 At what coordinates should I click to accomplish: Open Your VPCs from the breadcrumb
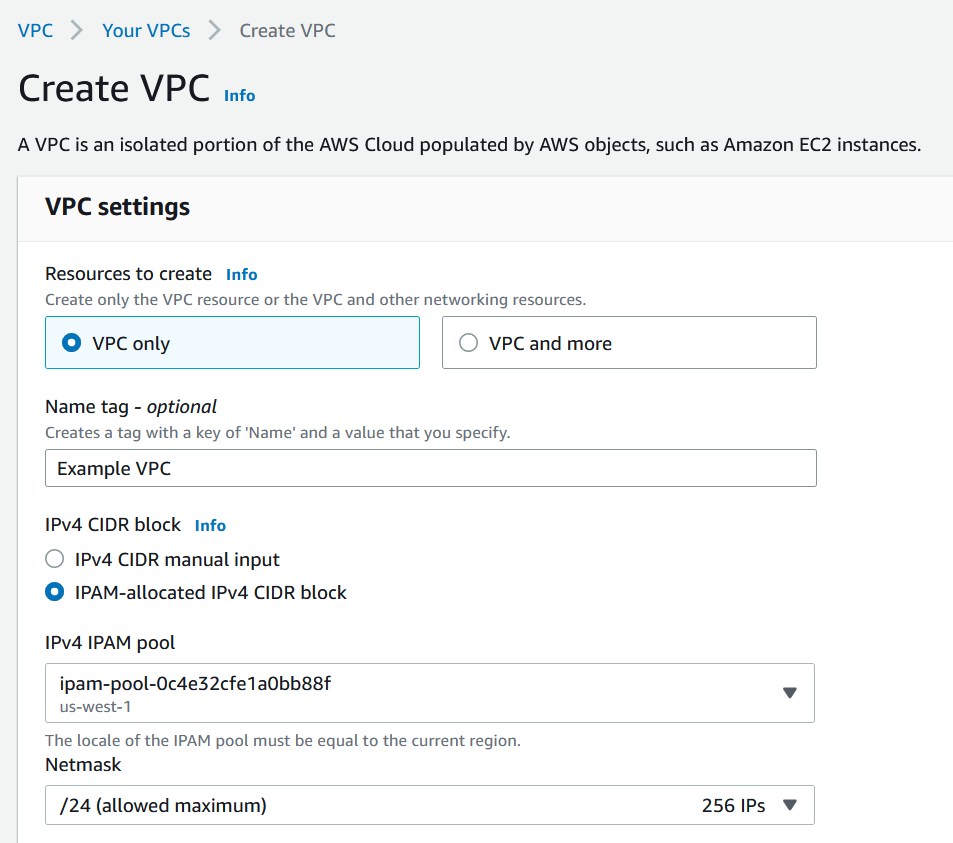pos(146,30)
